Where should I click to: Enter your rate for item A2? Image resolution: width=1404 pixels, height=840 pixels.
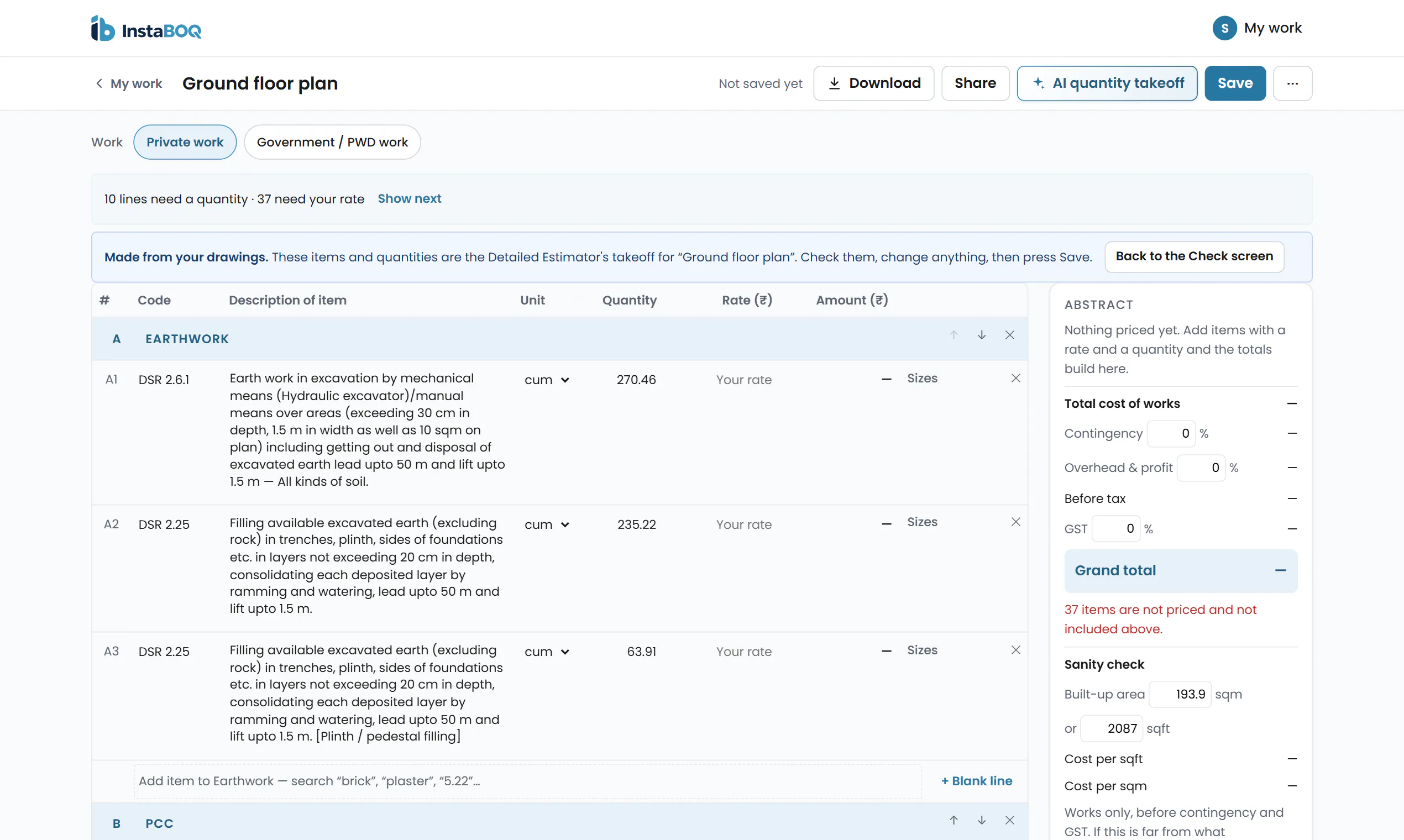(x=744, y=524)
